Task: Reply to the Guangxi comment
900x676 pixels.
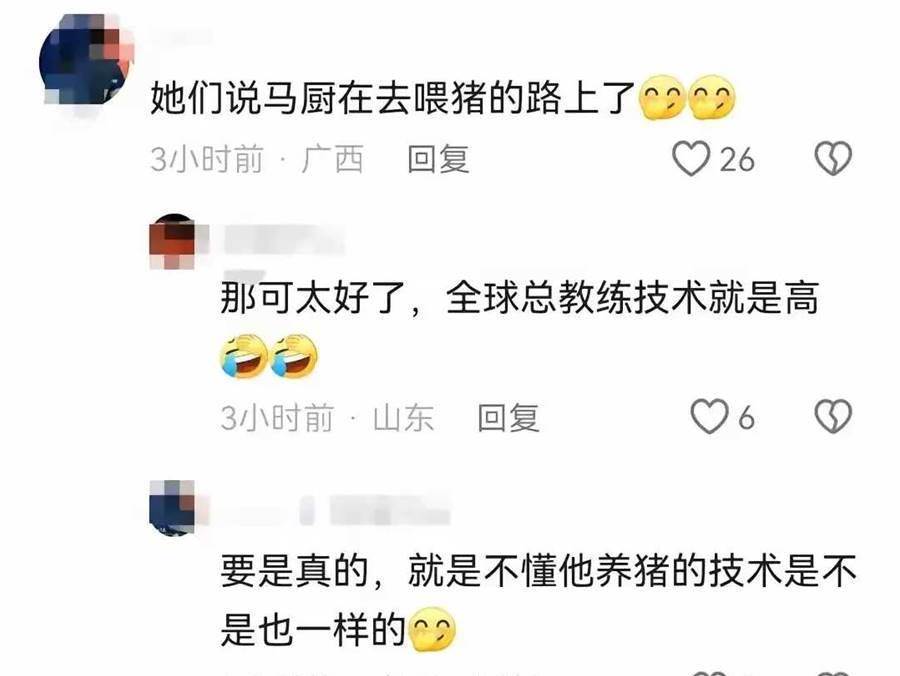Action: click(x=439, y=159)
